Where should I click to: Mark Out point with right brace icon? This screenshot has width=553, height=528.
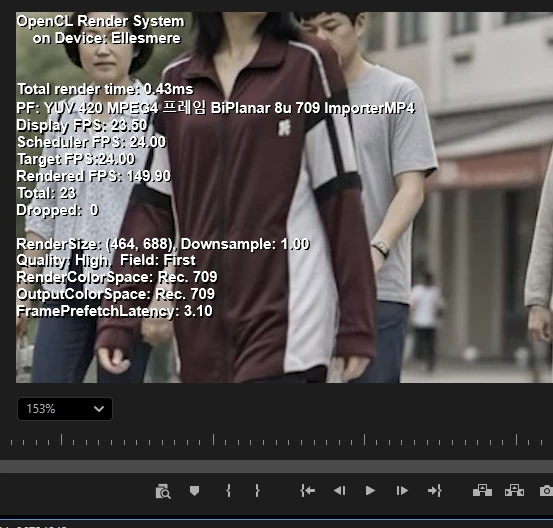(x=257, y=491)
